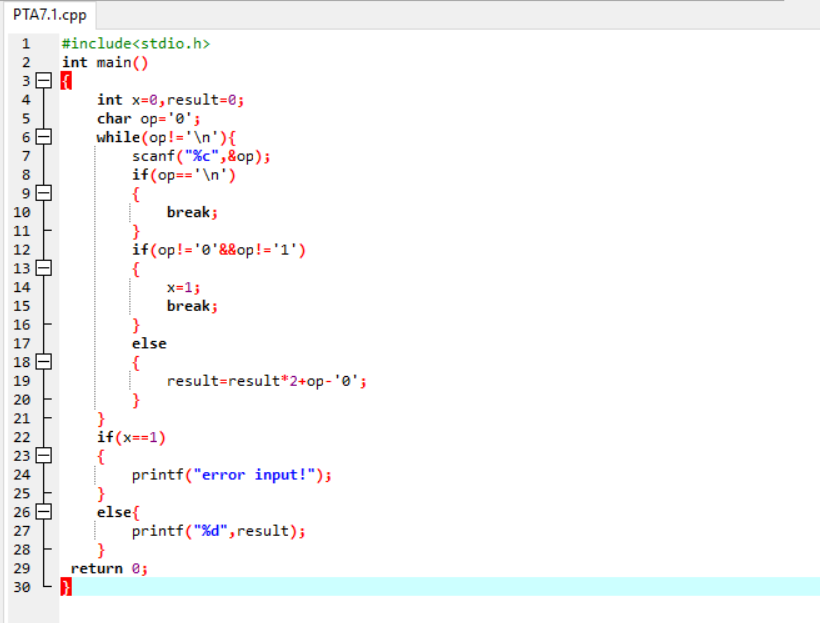
Task: Click the highlighted closing brace on line 30
Action: [x=66, y=587]
